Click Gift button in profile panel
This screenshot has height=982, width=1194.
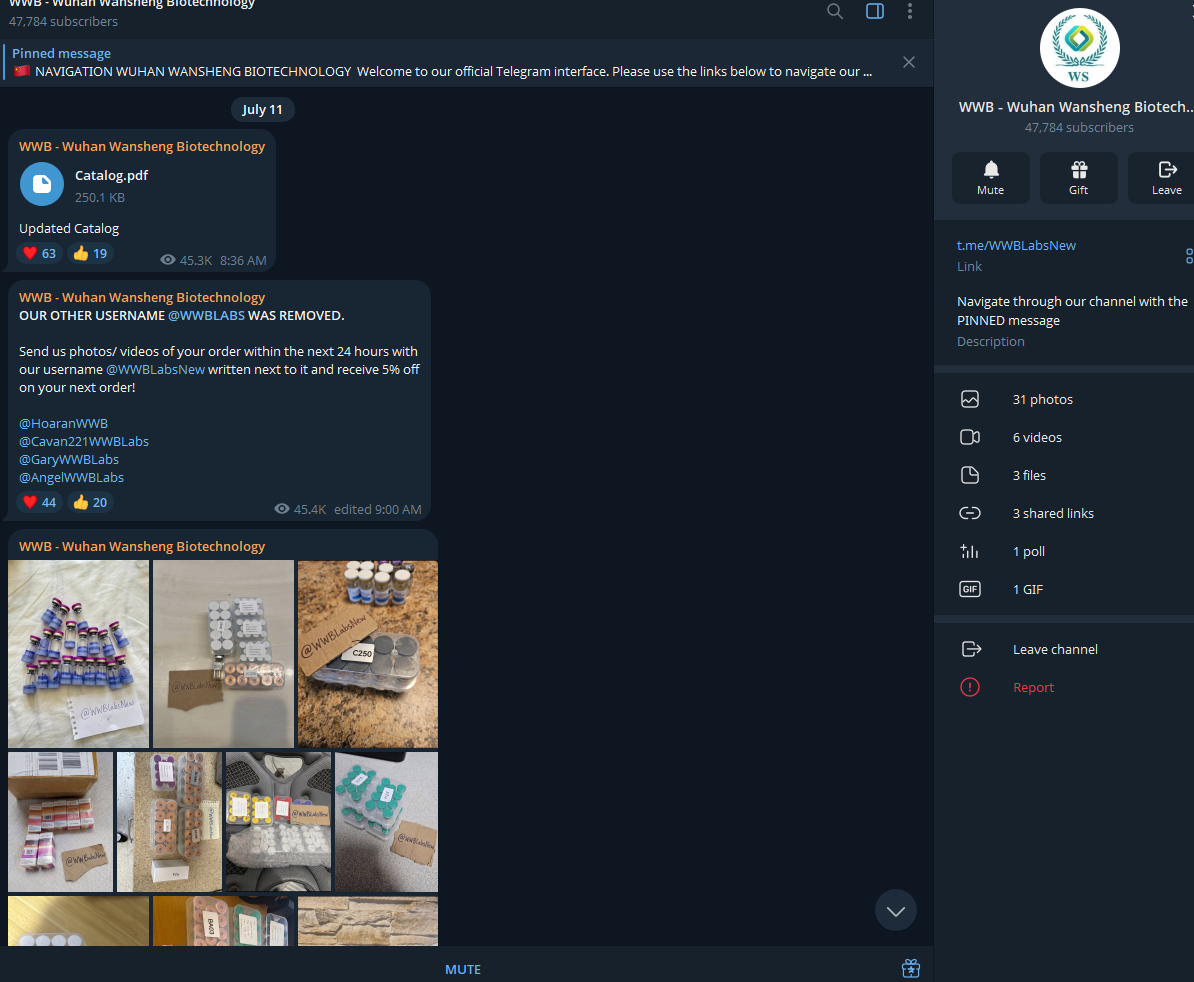(x=1078, y=178)
